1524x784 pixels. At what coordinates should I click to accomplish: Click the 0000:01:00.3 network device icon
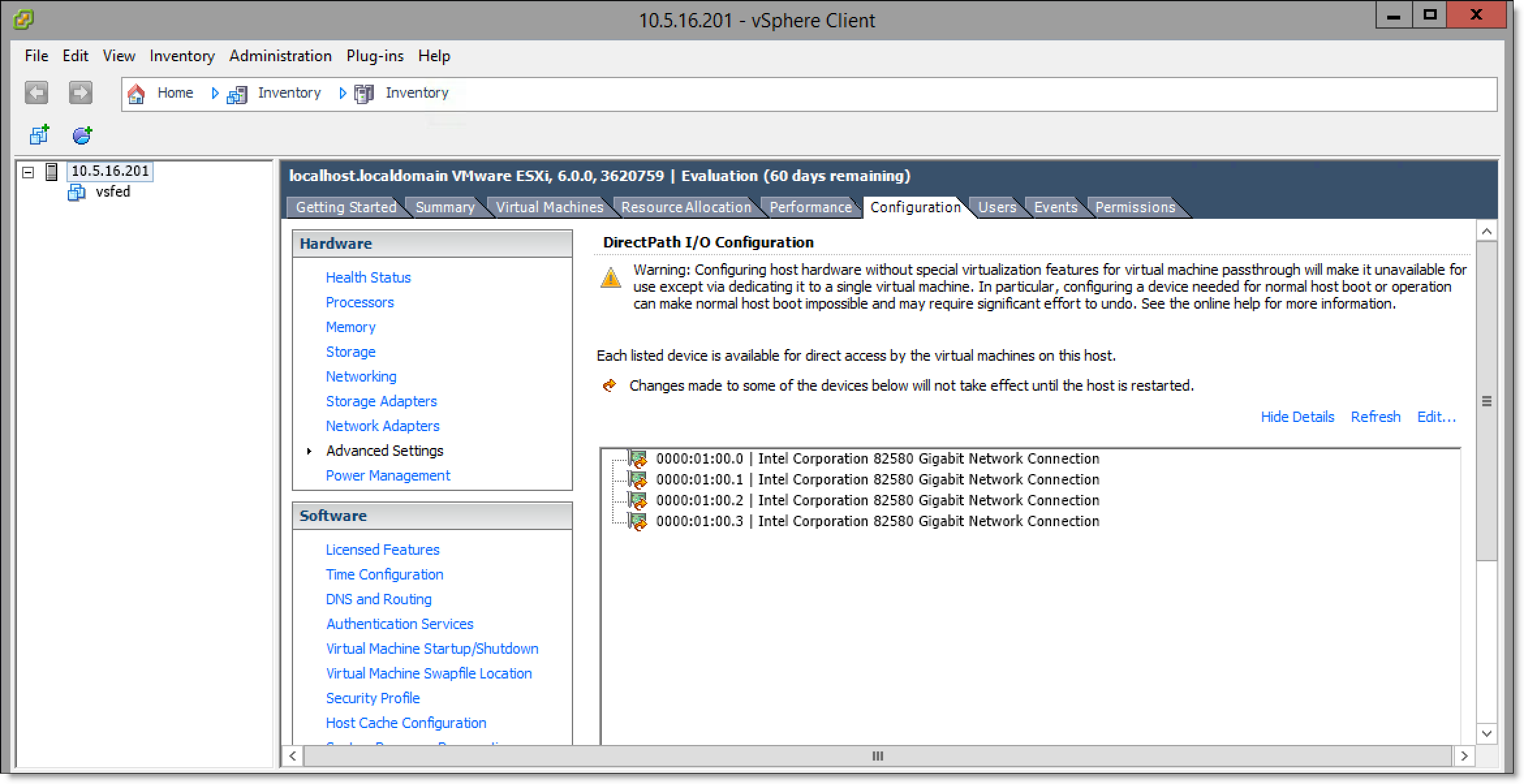click(x=638, y=522)
